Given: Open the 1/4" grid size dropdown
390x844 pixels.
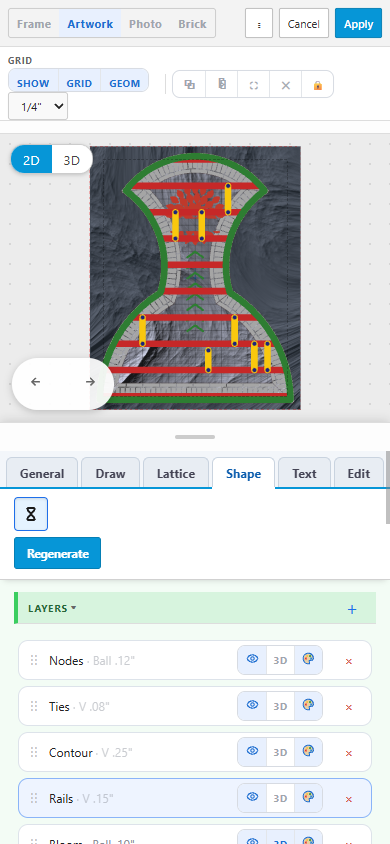Looking at the screenshot, I should (38, 106).
